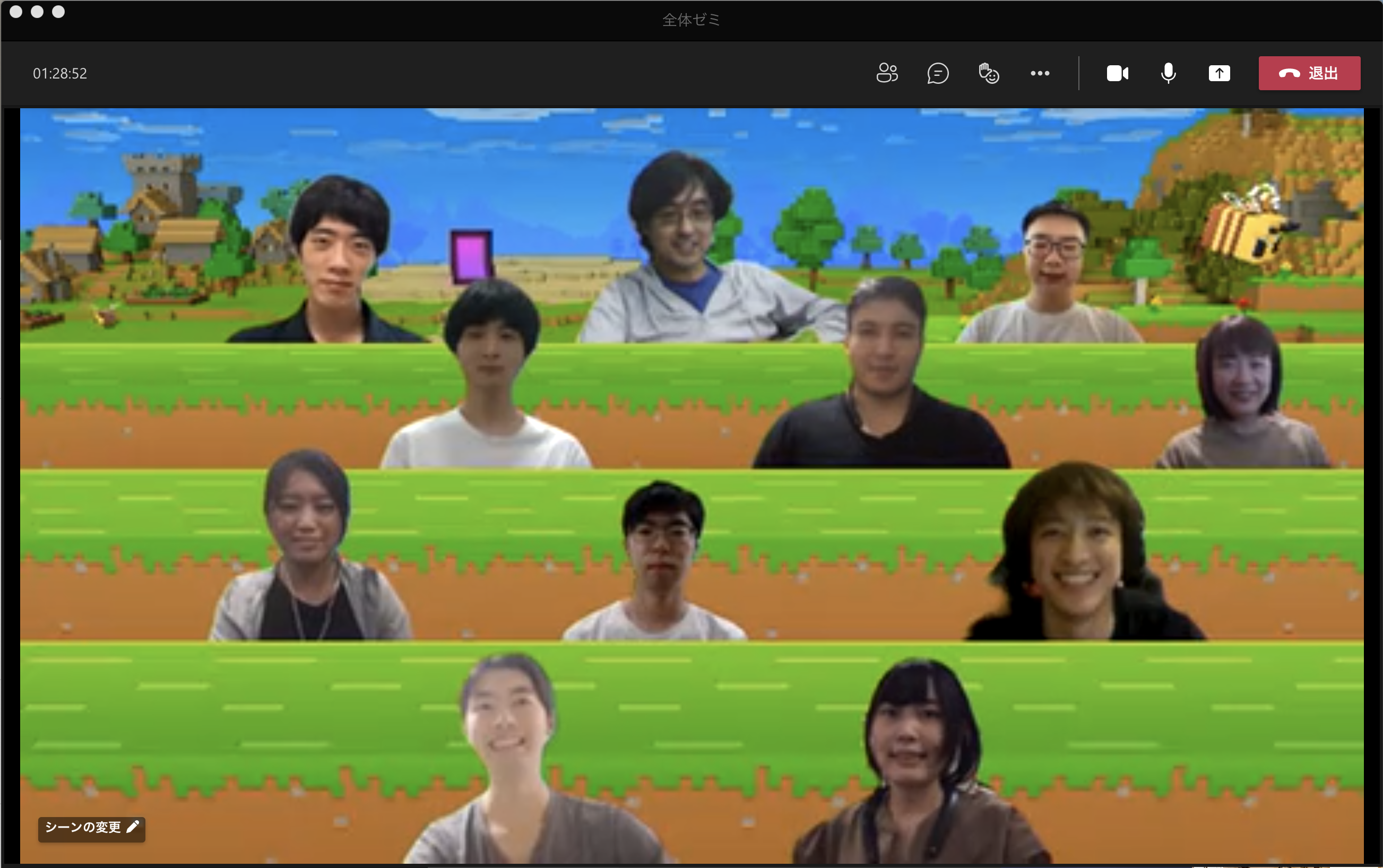The width and height of the screenshot is (1383, 868).
Task: Toggle the camera on or off
Action: tap(1117, 73)
